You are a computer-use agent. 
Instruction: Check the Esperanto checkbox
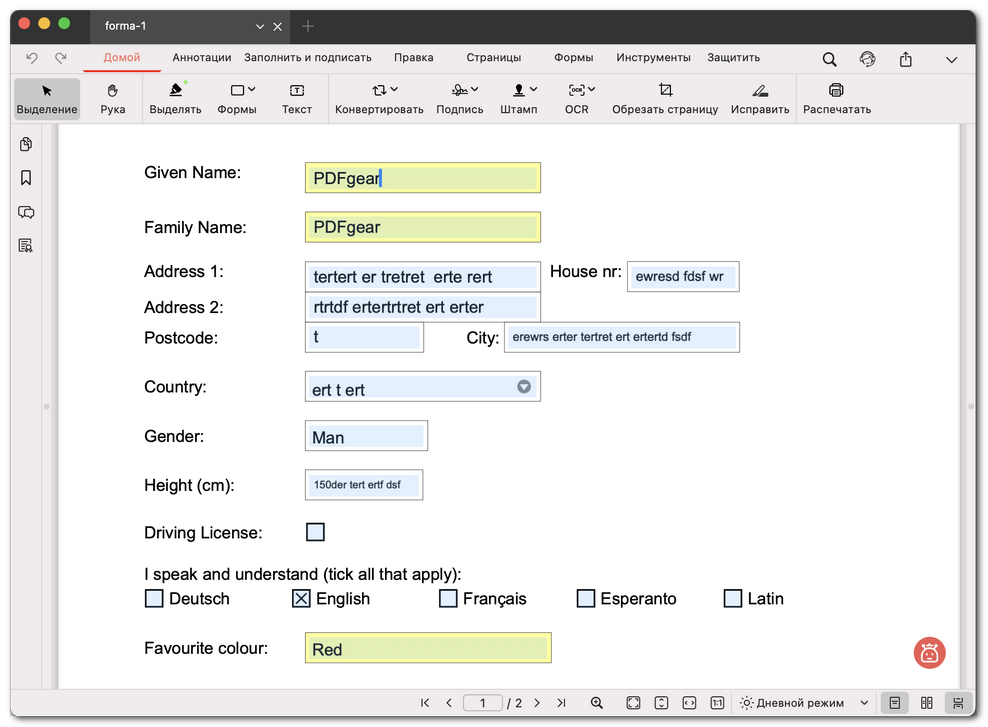586,599
